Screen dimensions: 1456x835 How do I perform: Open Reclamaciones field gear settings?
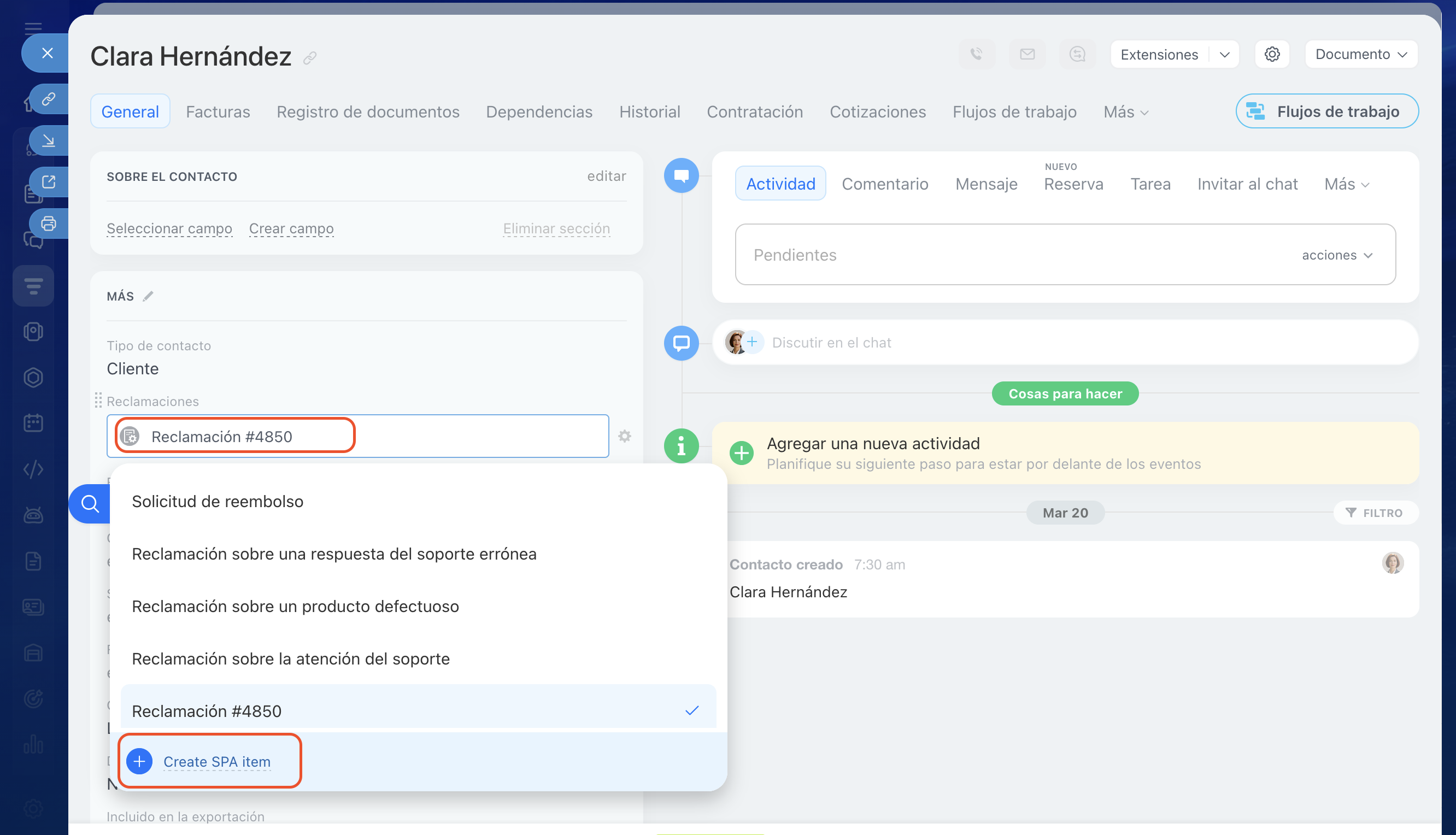(x=625, y=437)
